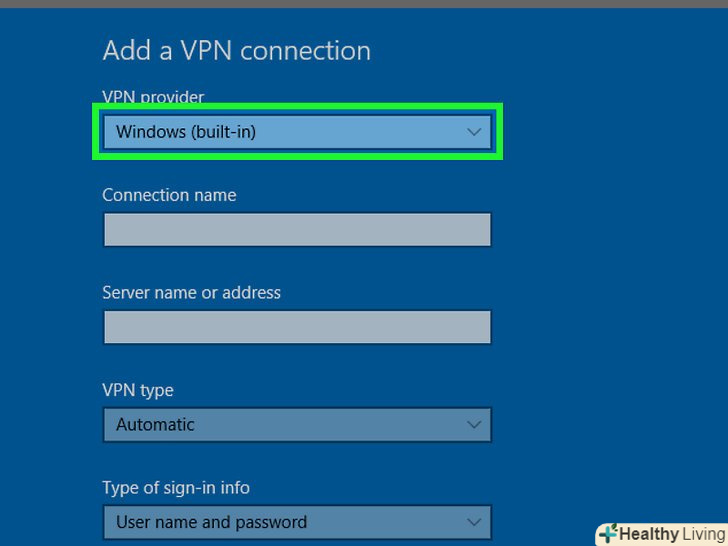This screenshot has height=546, width=728.
Task: Select the Windows (built-in) provider text
Action: [x=186, y=132]
